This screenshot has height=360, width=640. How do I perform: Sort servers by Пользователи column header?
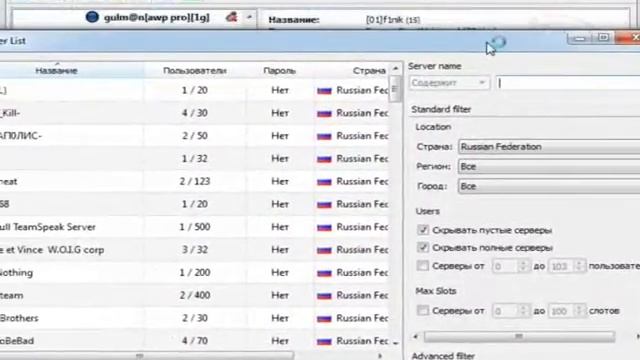(x=195, y=71)
